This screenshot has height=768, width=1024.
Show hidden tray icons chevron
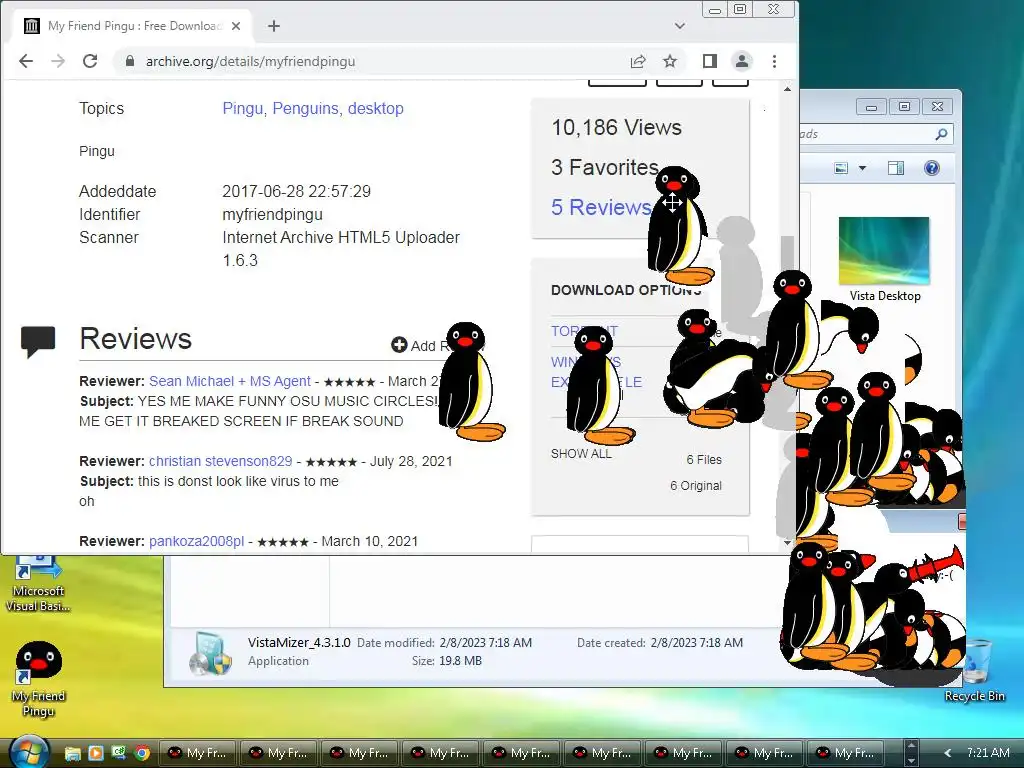pos(948,753)
